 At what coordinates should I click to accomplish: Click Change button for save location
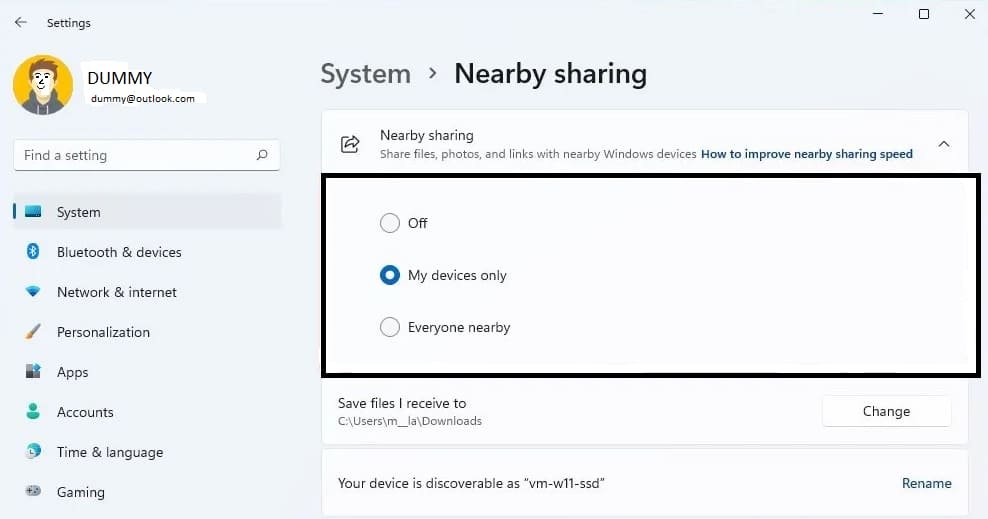[886, 411]
